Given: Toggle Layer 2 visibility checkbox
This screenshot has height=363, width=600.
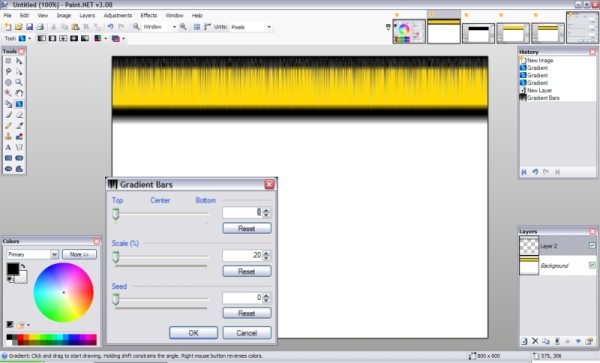Looking at the screenshot, I should point(592,245).
